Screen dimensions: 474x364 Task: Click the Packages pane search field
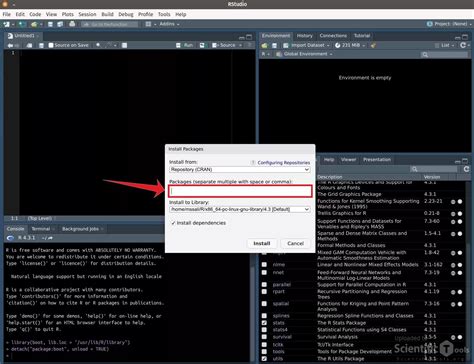click(434, 169)
